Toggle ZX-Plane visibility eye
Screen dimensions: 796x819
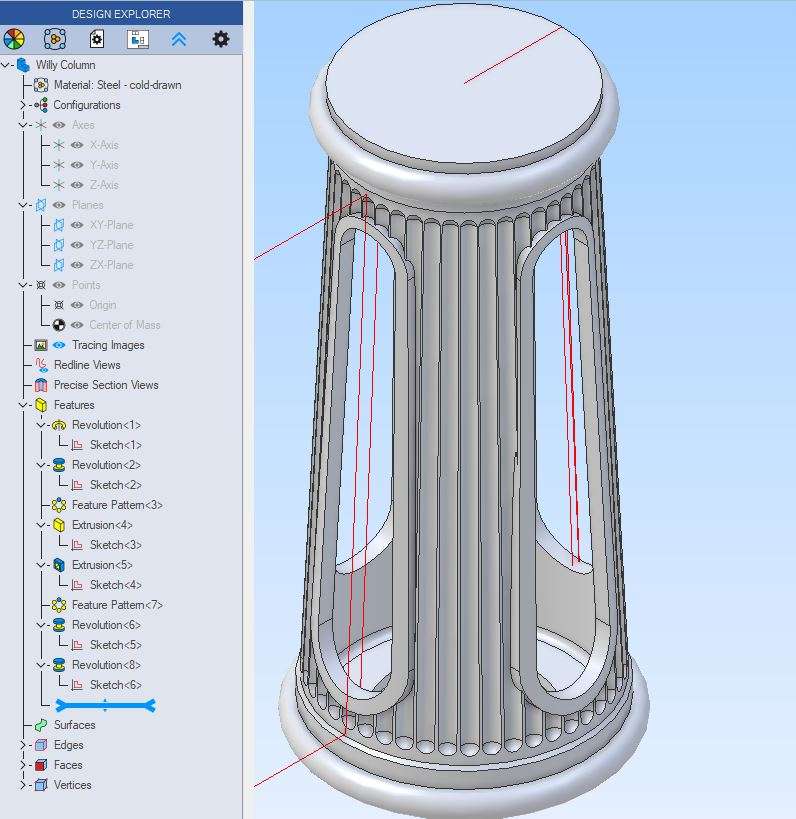point(77,265)
